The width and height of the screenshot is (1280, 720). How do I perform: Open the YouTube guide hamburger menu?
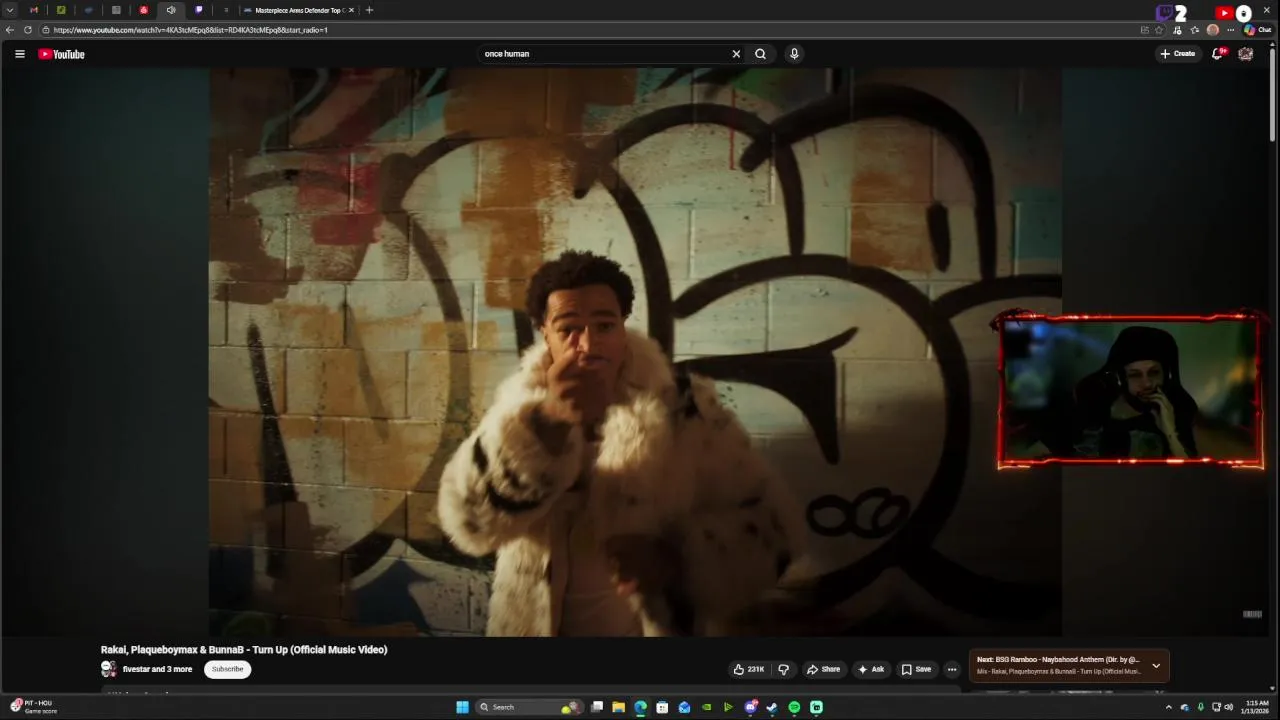coord(20,54)
